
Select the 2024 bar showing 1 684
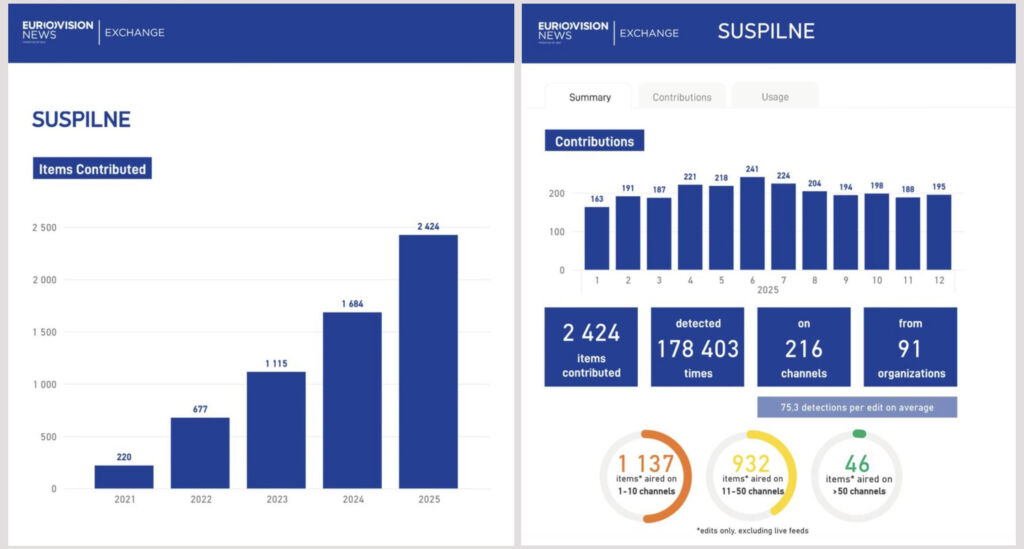click(352, 400)
